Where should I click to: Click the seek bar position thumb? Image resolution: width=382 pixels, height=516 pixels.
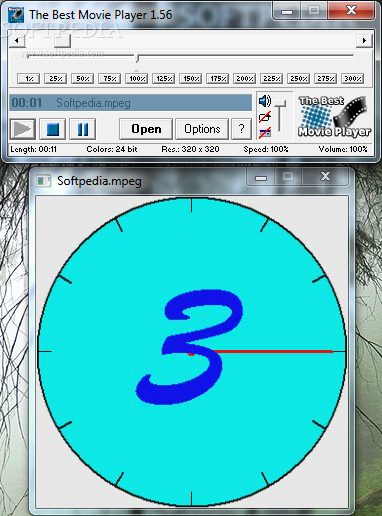point(62,41)
